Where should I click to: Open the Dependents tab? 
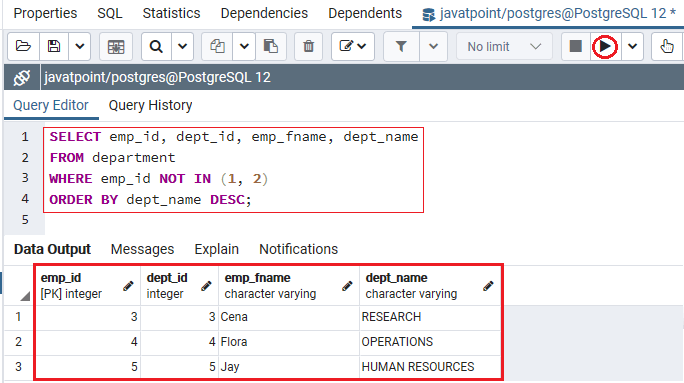coord(365,14)
